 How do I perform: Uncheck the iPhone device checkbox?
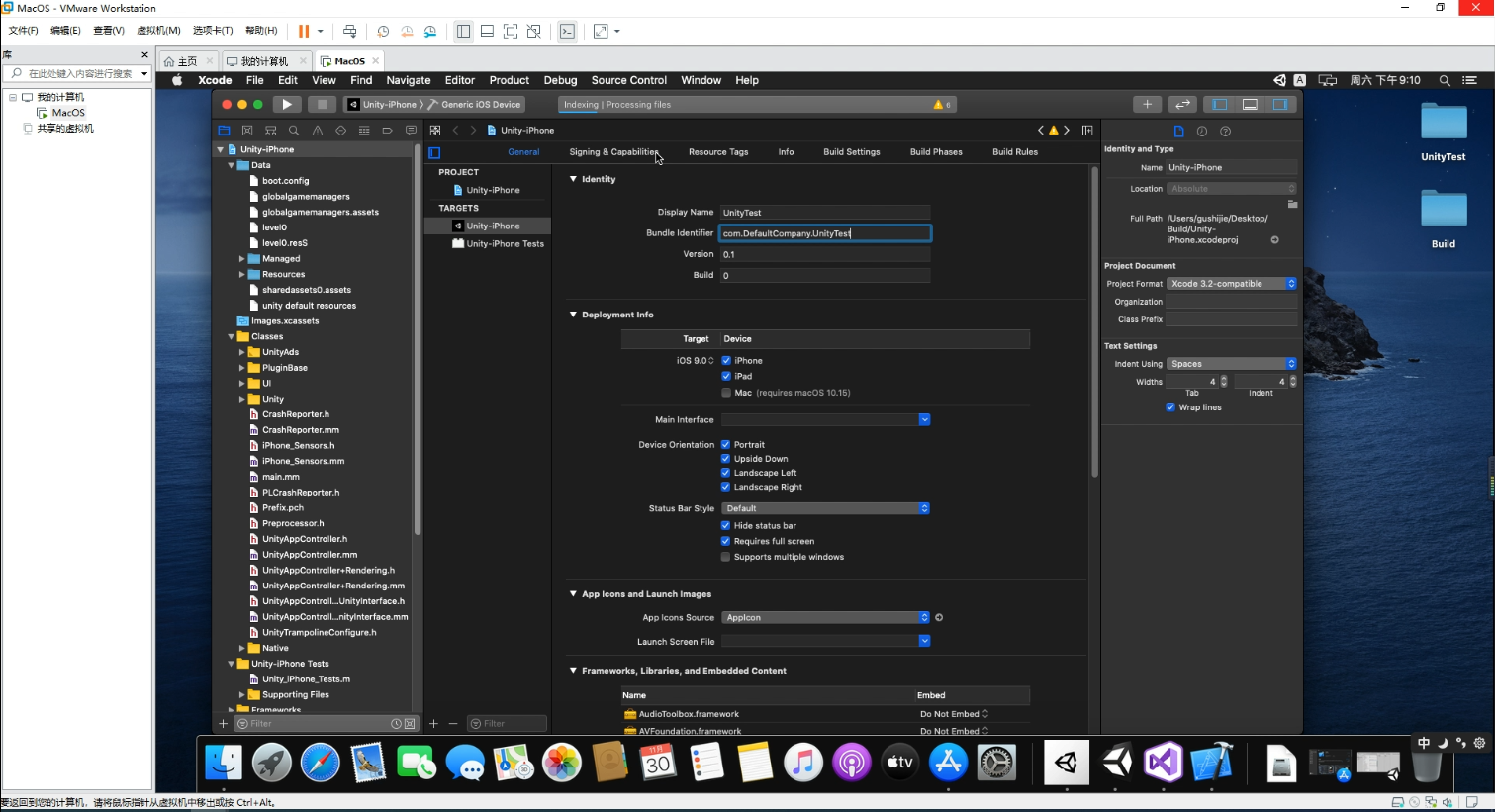(726, 361)
